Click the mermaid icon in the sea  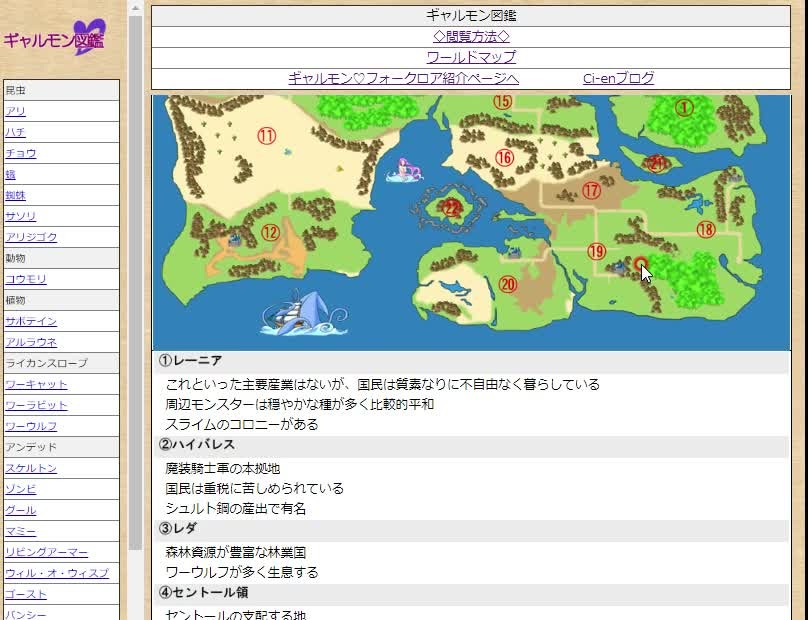[404, 170]
